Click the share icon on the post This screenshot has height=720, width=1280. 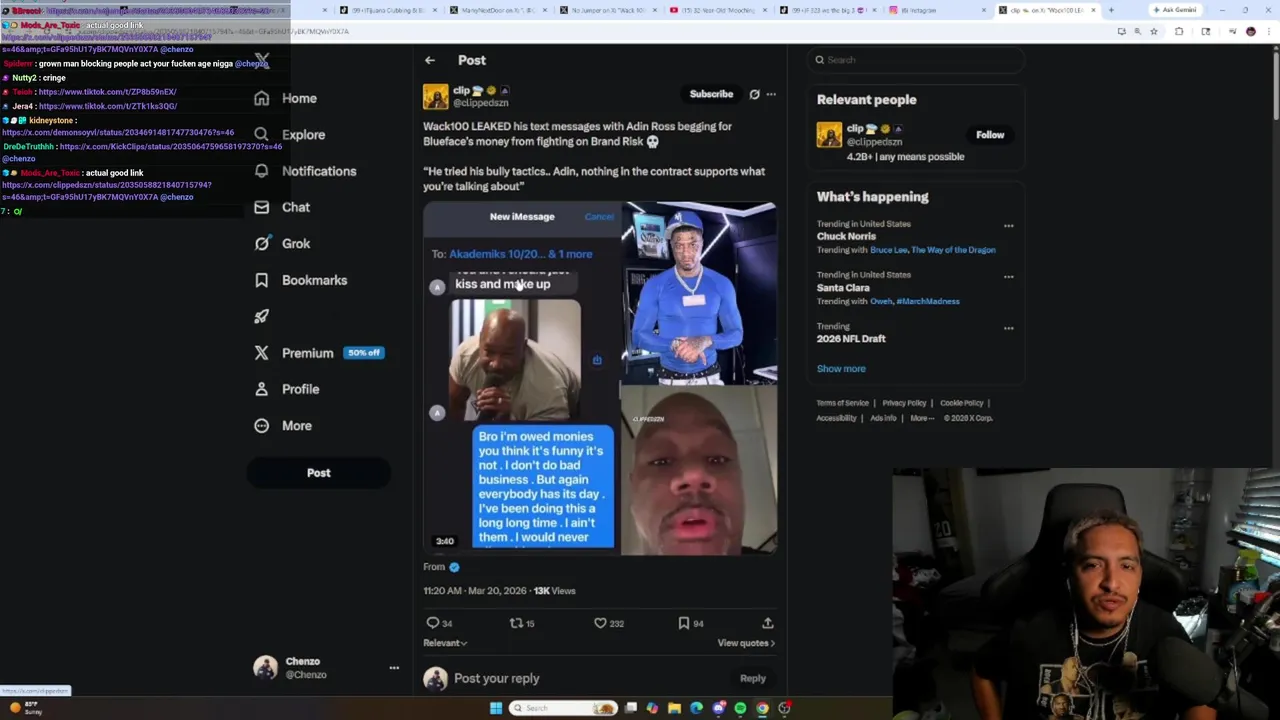click(768, 623)
